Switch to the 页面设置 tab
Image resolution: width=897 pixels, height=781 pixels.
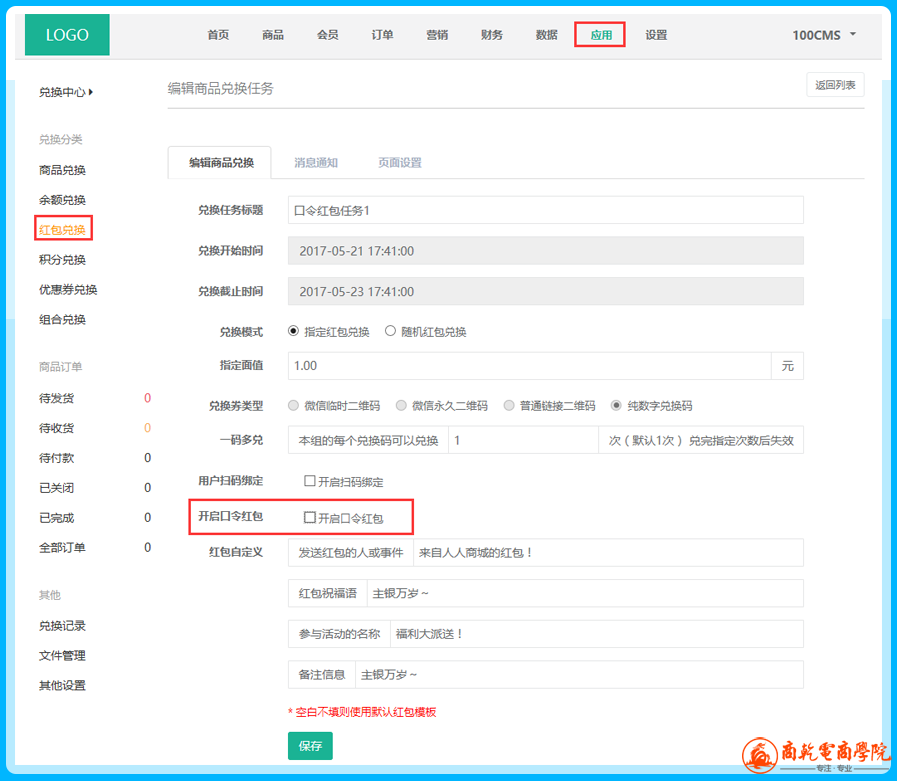pos(399,163)
